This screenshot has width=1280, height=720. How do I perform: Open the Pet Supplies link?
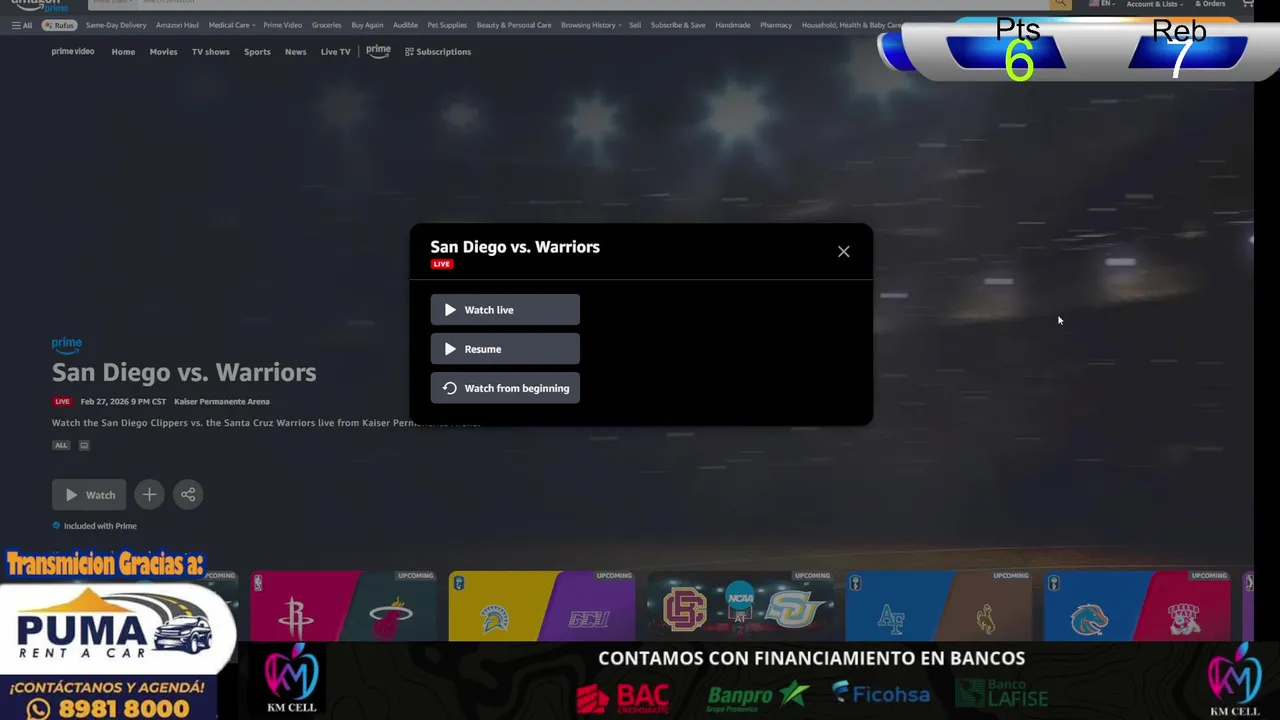click(x=447, y=25)
